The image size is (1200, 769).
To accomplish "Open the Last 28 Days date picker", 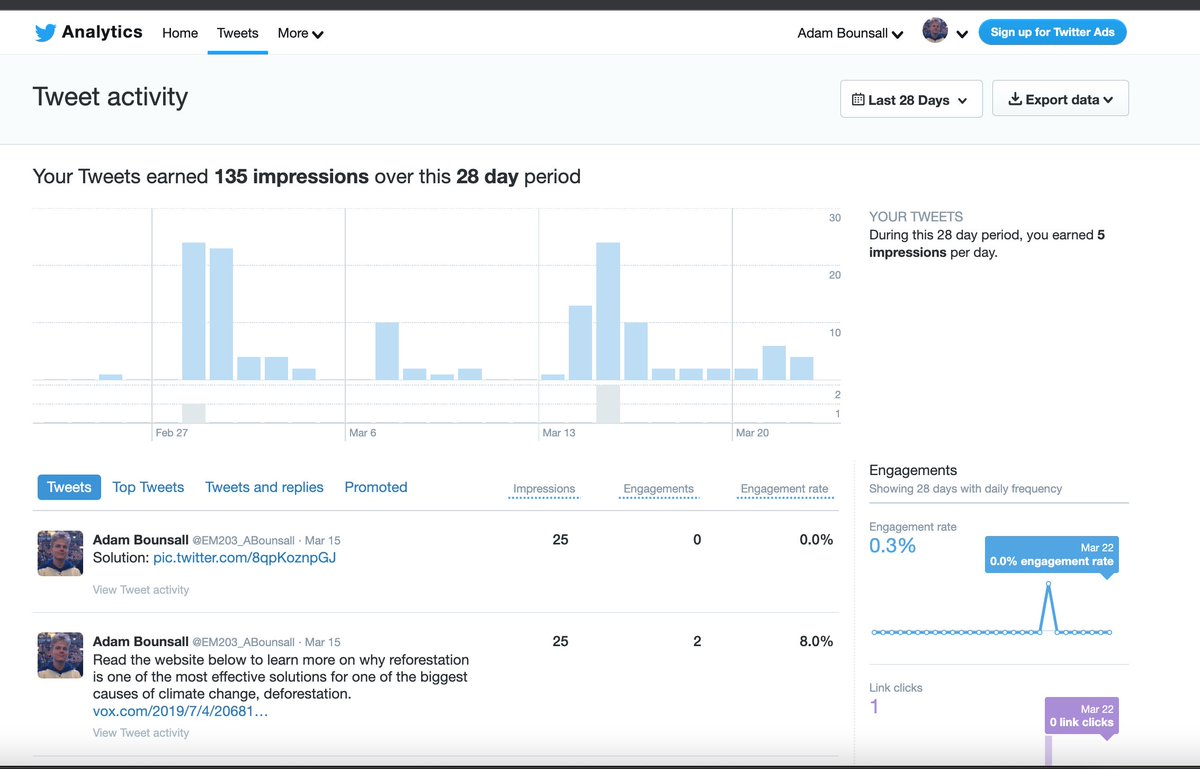I will pos(911,99).
